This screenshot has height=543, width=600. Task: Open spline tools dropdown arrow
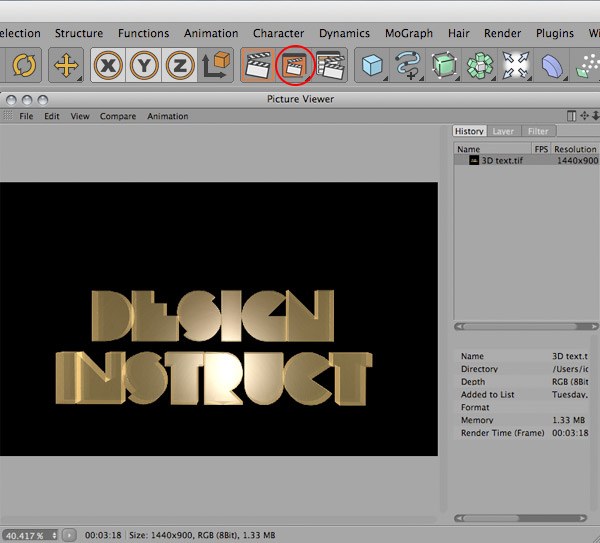pyautogui.click(x=421, y=79)
